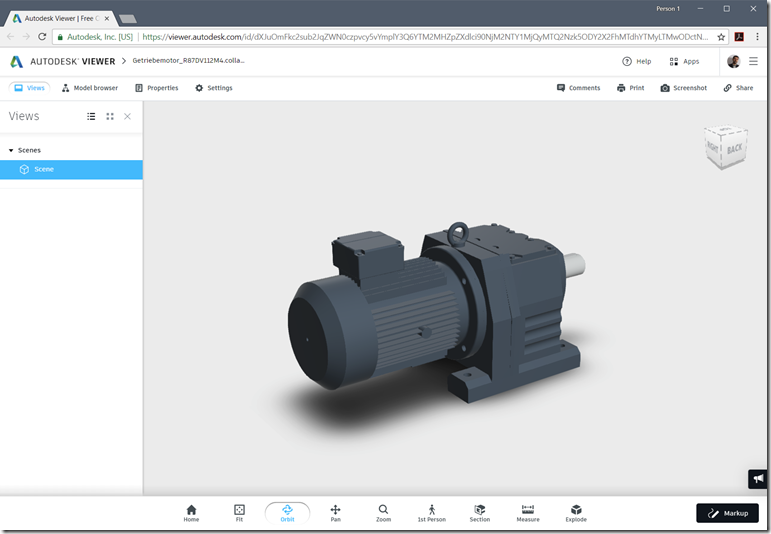Activate the Explode tool
Viewport: 771px width, 534px height.
(576, 513)
